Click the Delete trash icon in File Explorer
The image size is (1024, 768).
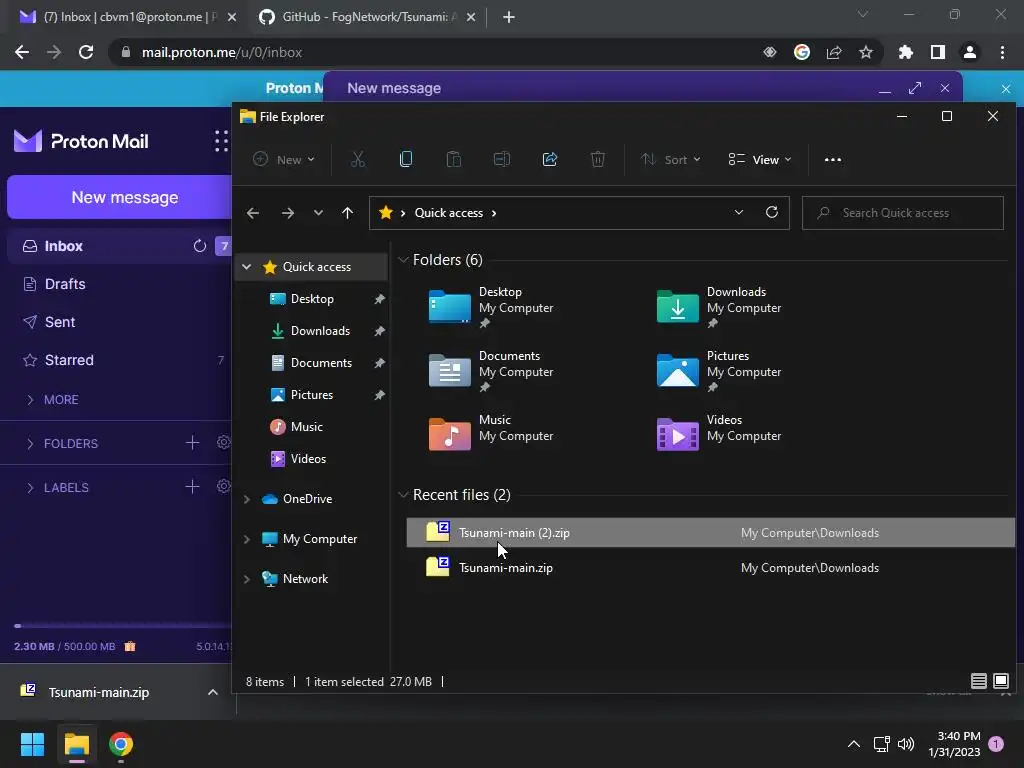pos(598,159)
